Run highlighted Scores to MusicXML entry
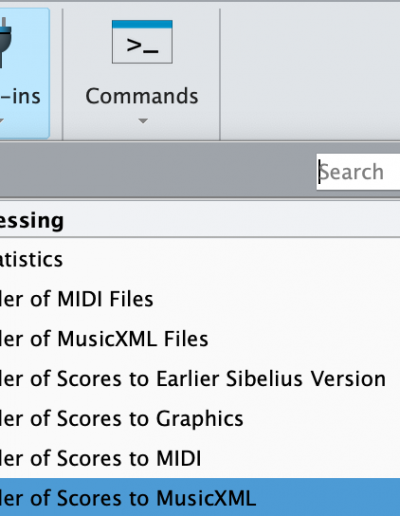The width and height of the screenshot is (400, 516). (x=200, y=497)
